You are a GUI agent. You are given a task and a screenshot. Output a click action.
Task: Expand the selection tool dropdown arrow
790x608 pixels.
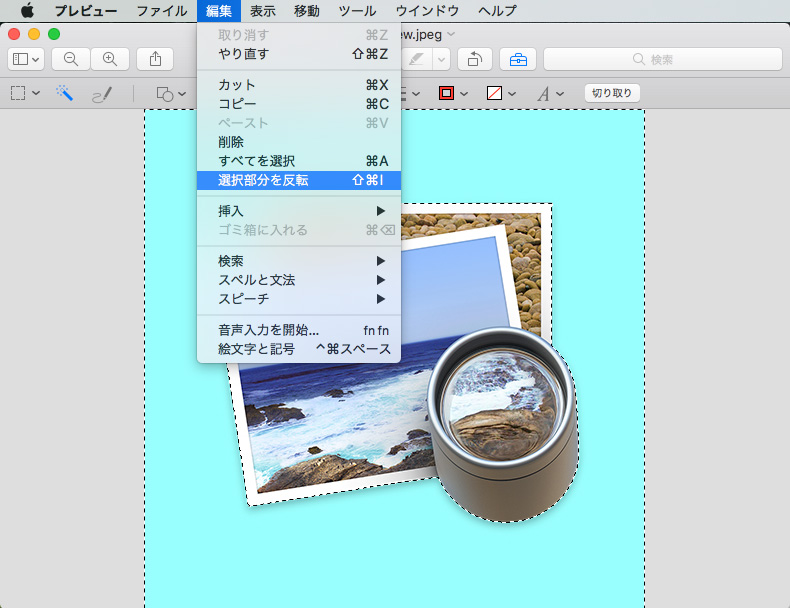pos(36,93)
